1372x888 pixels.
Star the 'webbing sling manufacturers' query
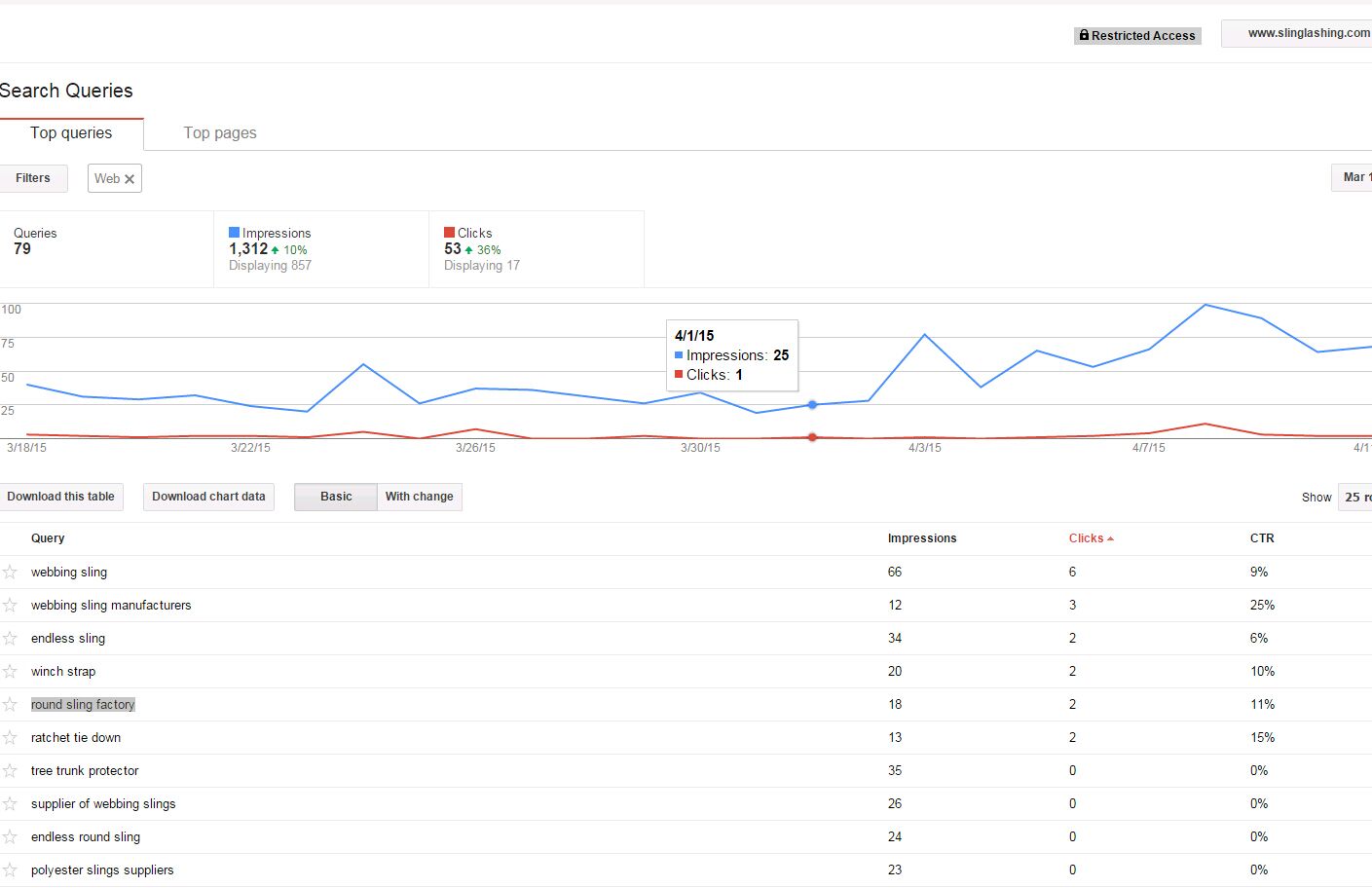(x=10, y=605)
